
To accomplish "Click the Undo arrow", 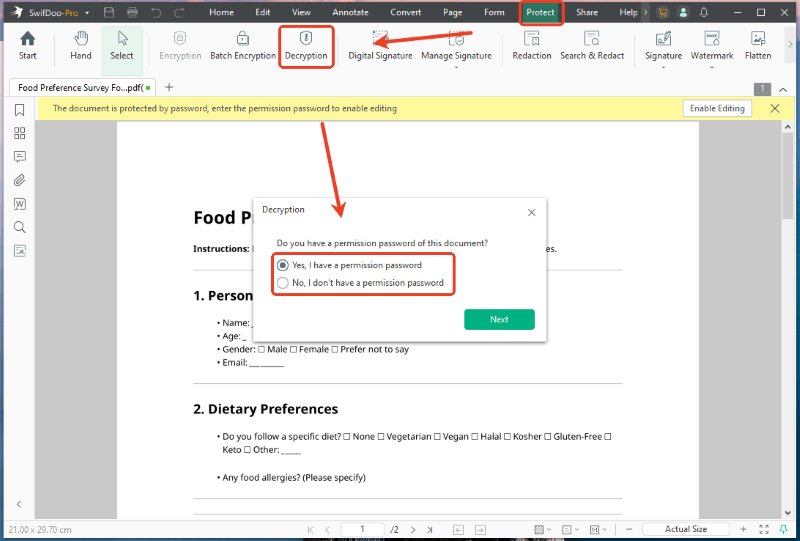I will [x=156, y=12].
